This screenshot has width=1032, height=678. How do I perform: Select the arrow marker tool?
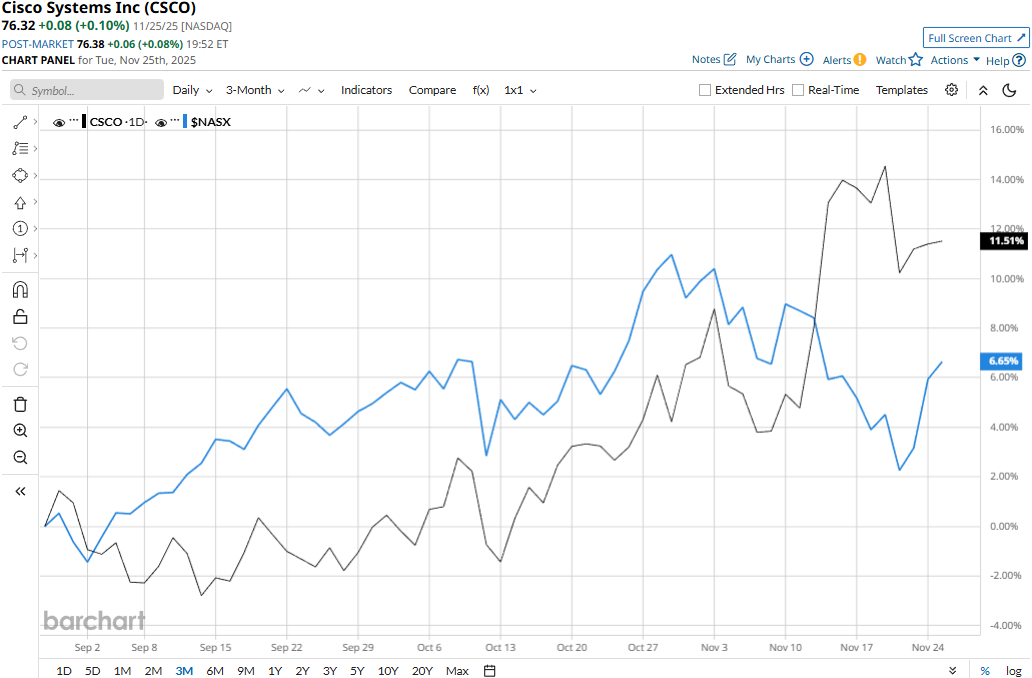(20, 202)
